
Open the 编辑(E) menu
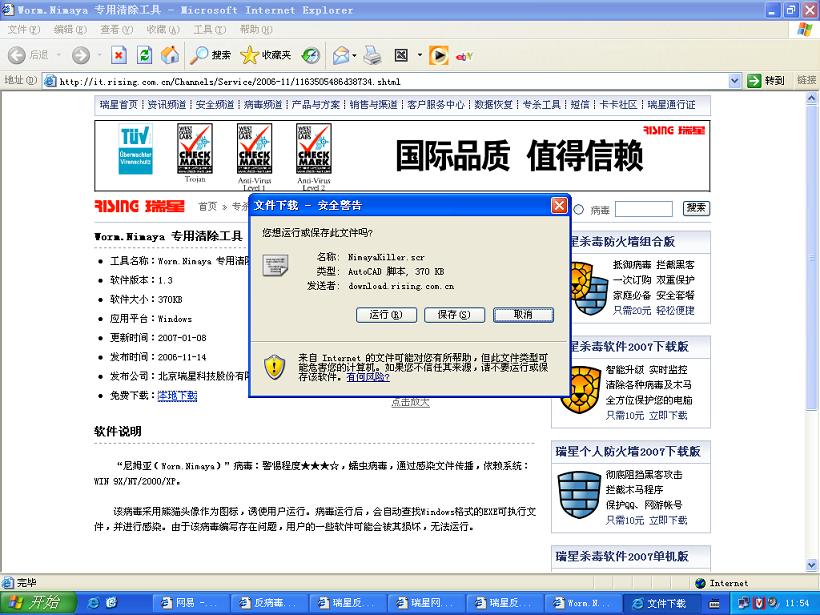(70, 29)
